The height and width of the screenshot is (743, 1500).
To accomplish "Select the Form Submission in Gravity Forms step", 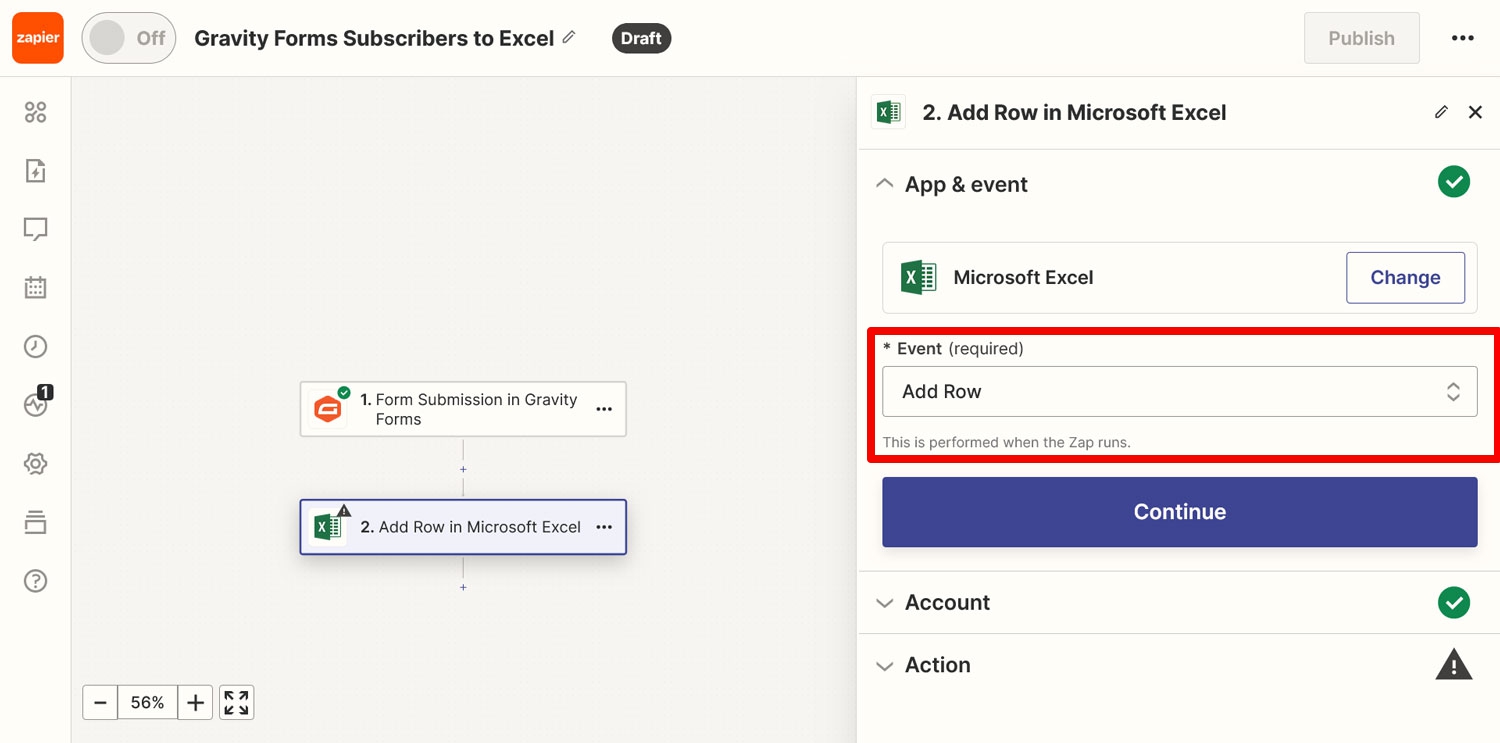I will click(463, 409).
